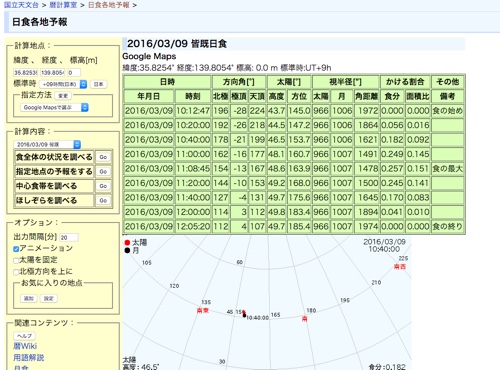The height and width of the screenshot is (370, 500).
Task: Open the 暦Wiki link
Action: tap(25, 346)
